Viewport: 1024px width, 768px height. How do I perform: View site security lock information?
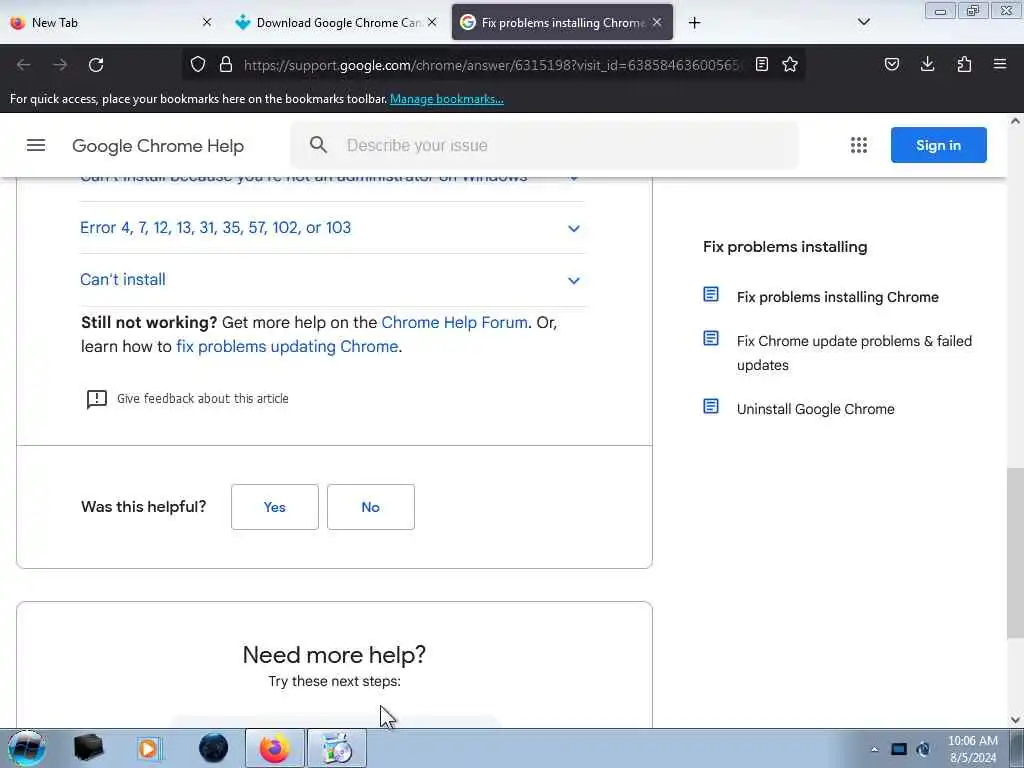[226, 64]
